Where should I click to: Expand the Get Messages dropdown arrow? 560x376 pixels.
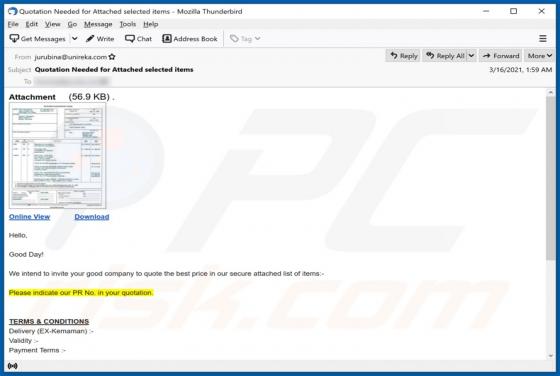pos(74,39)
